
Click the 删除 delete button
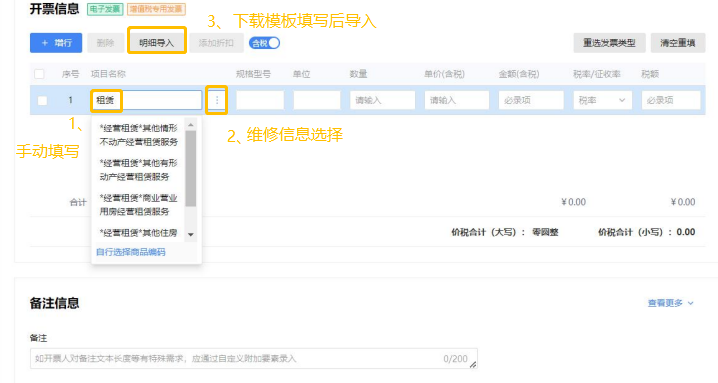click(105, 43)
